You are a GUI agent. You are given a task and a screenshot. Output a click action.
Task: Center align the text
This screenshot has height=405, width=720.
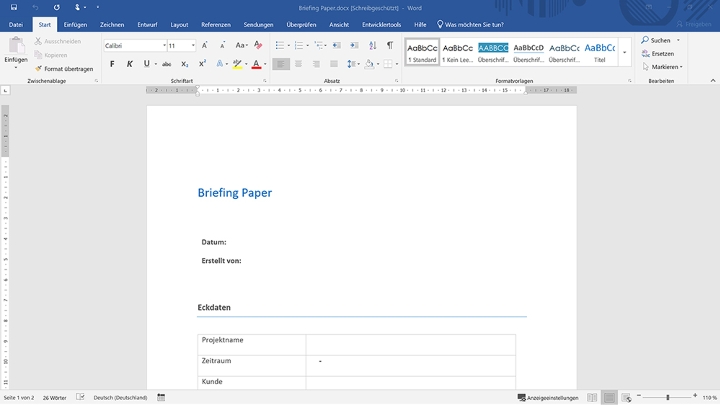pos(298,64)
